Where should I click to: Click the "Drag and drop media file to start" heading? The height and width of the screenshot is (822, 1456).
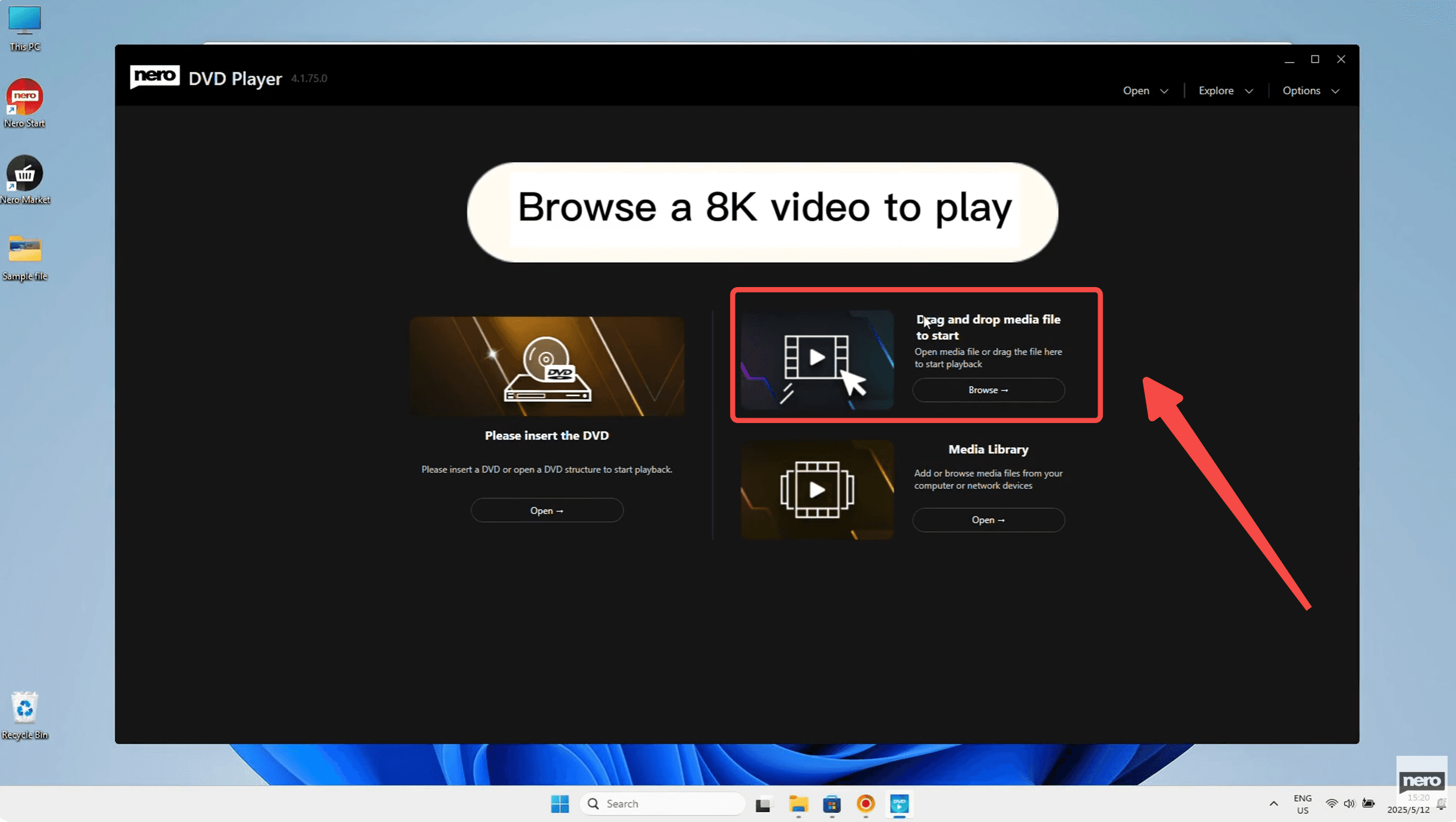(988, 327)
